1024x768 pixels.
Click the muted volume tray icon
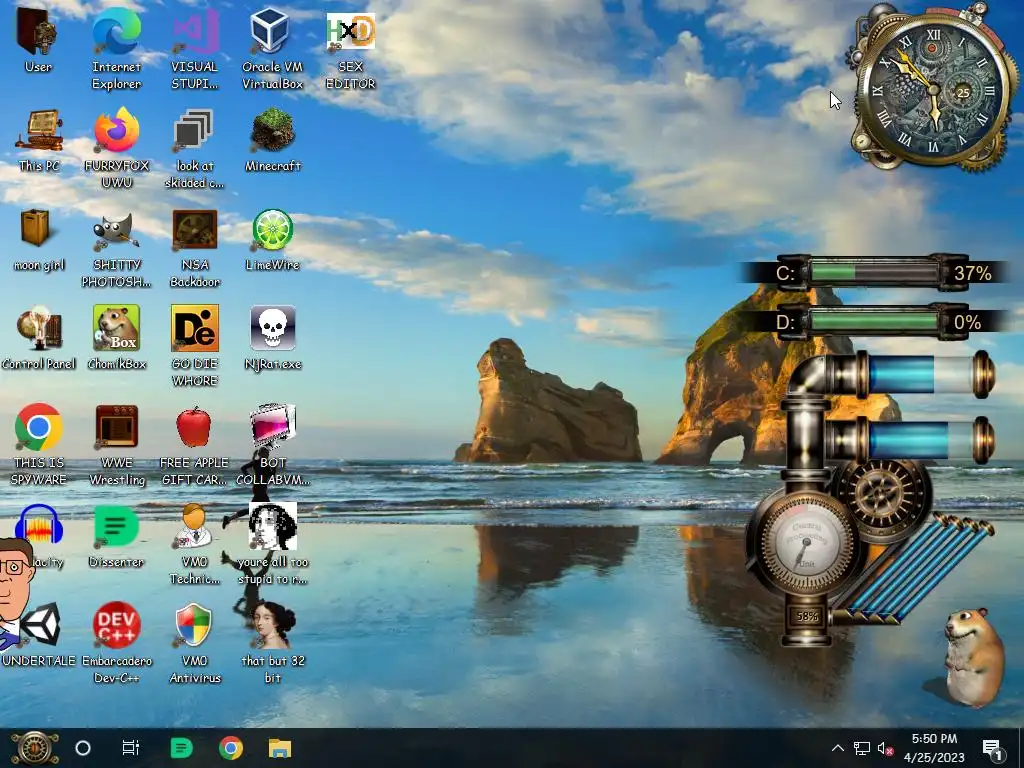pos(885,748)
